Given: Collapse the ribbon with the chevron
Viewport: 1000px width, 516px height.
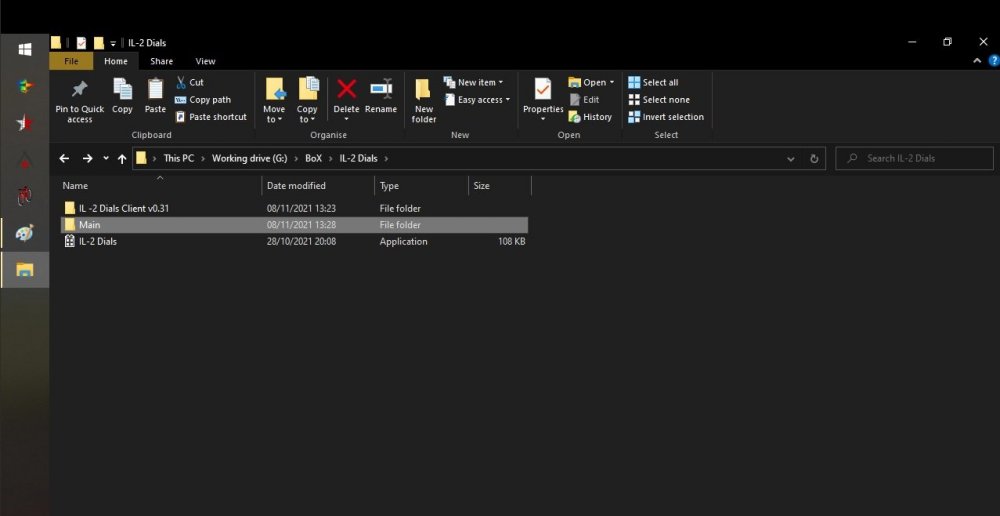Looking at the screenshot, I should [x=977, y=61].
